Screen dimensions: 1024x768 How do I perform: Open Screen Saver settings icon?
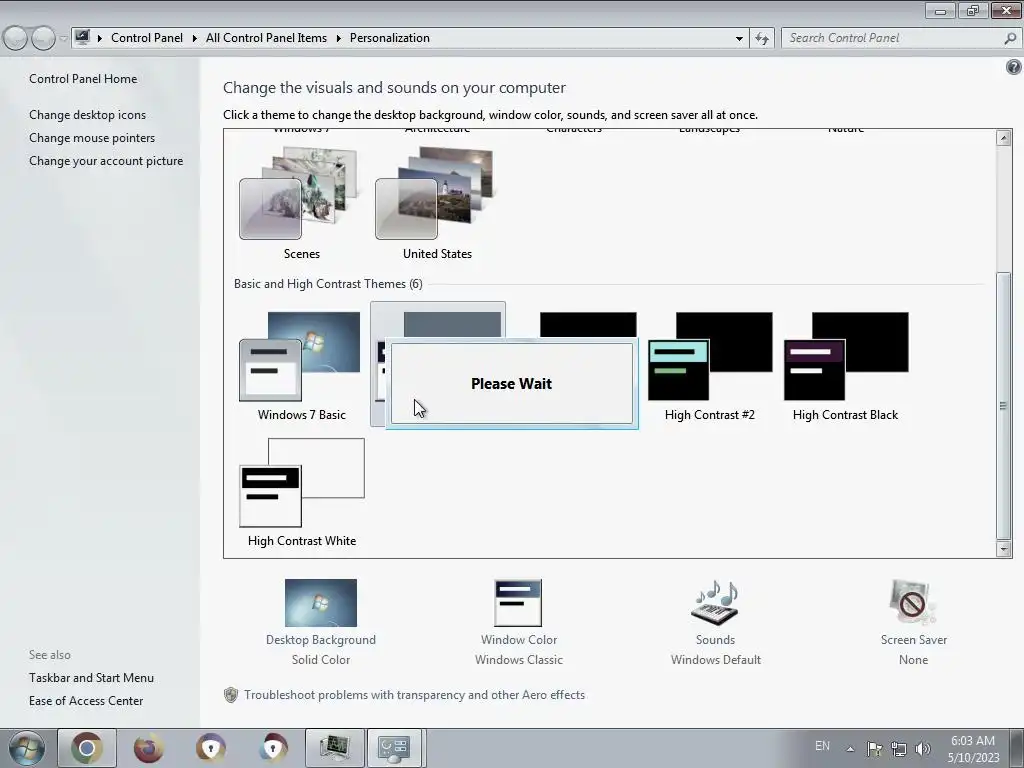tap(913, 603)
